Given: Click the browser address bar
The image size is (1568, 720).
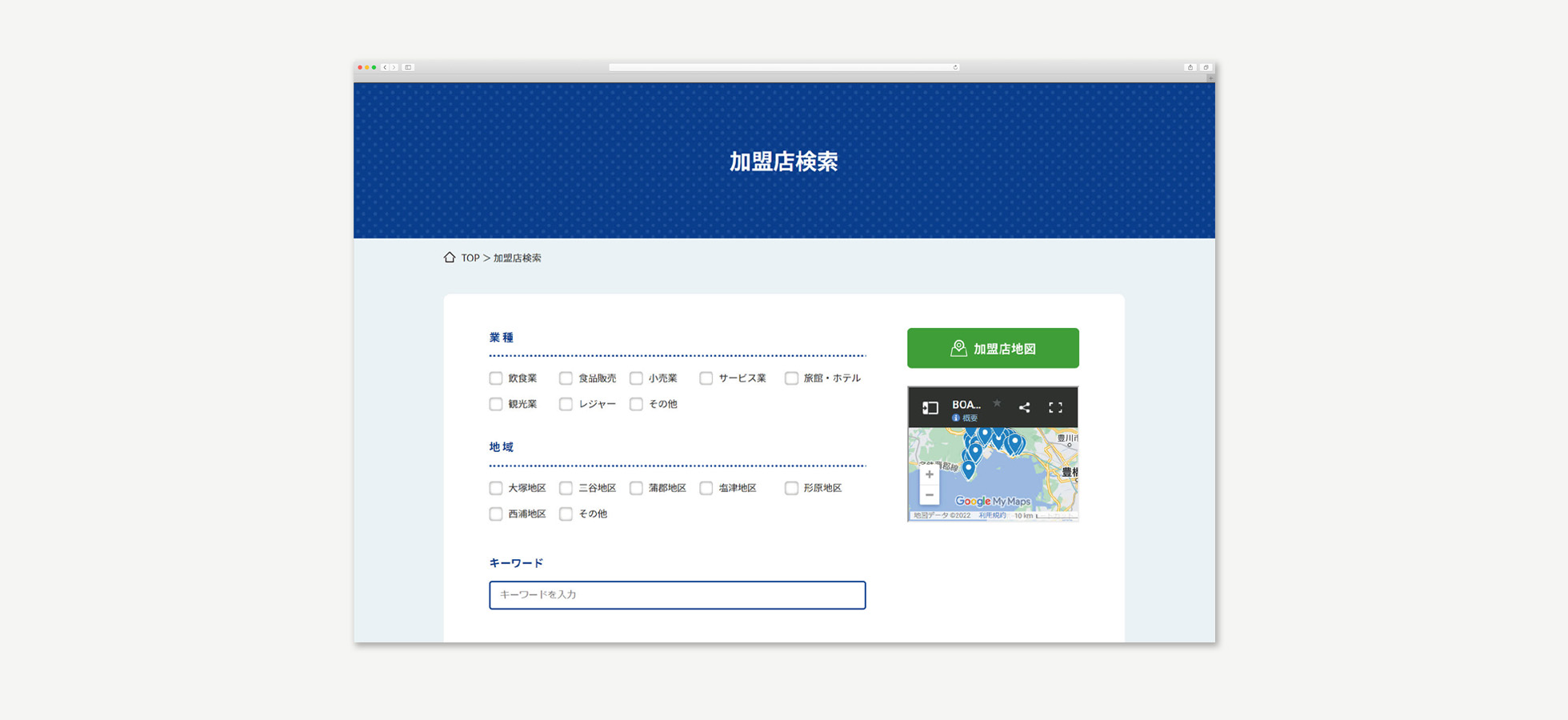Looking at the screenshot, I should tap(783, 67).
